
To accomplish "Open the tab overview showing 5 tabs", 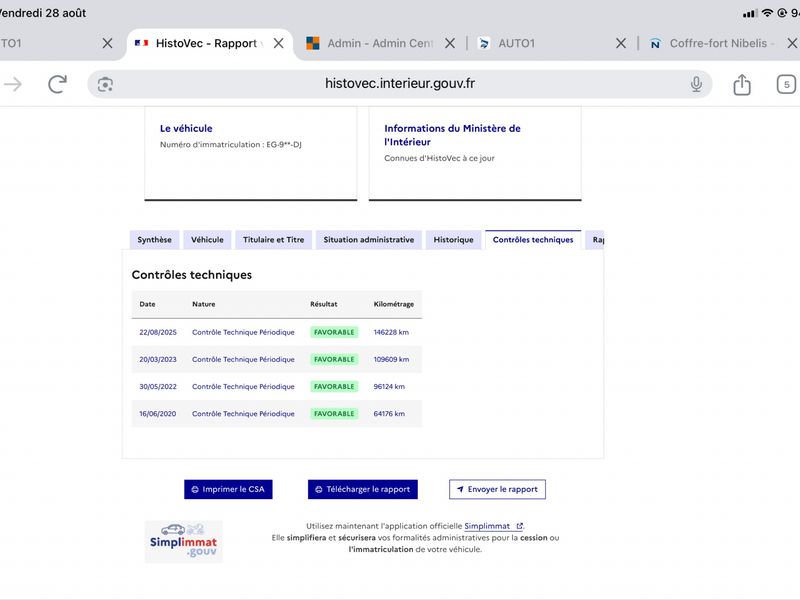I will click(x=786, y=84).
